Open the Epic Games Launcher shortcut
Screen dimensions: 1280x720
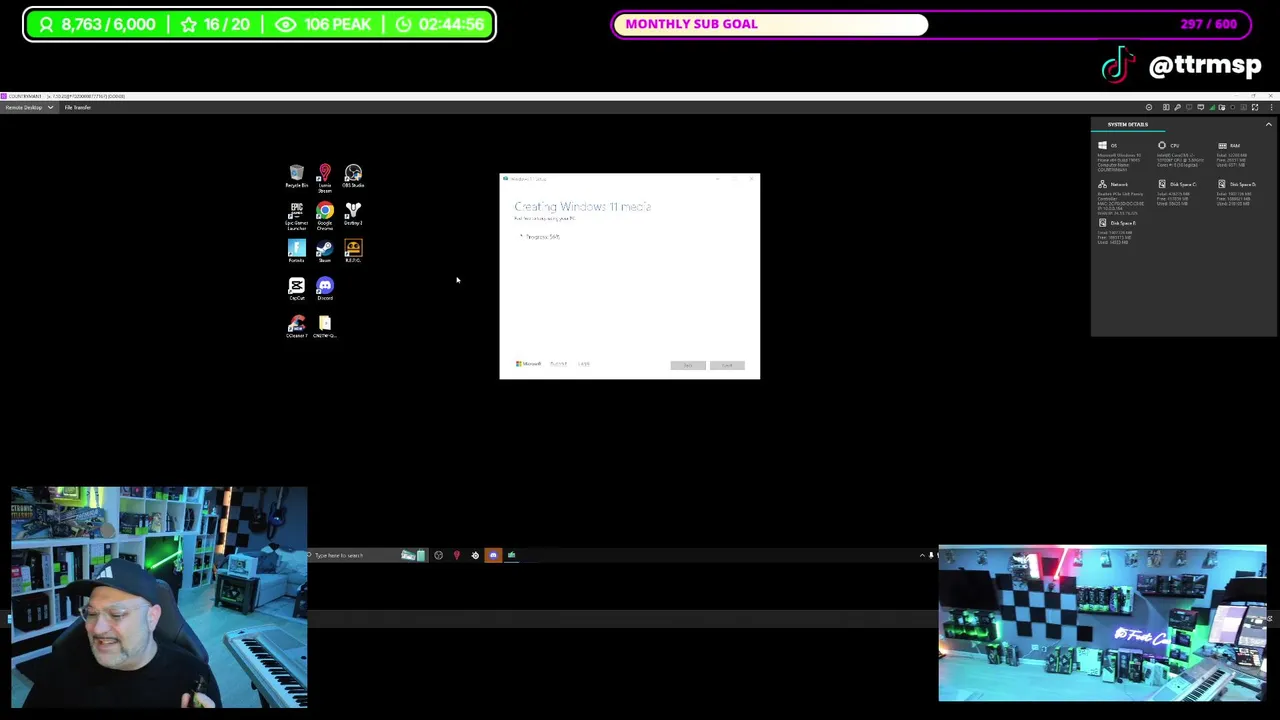coord(296,215)
